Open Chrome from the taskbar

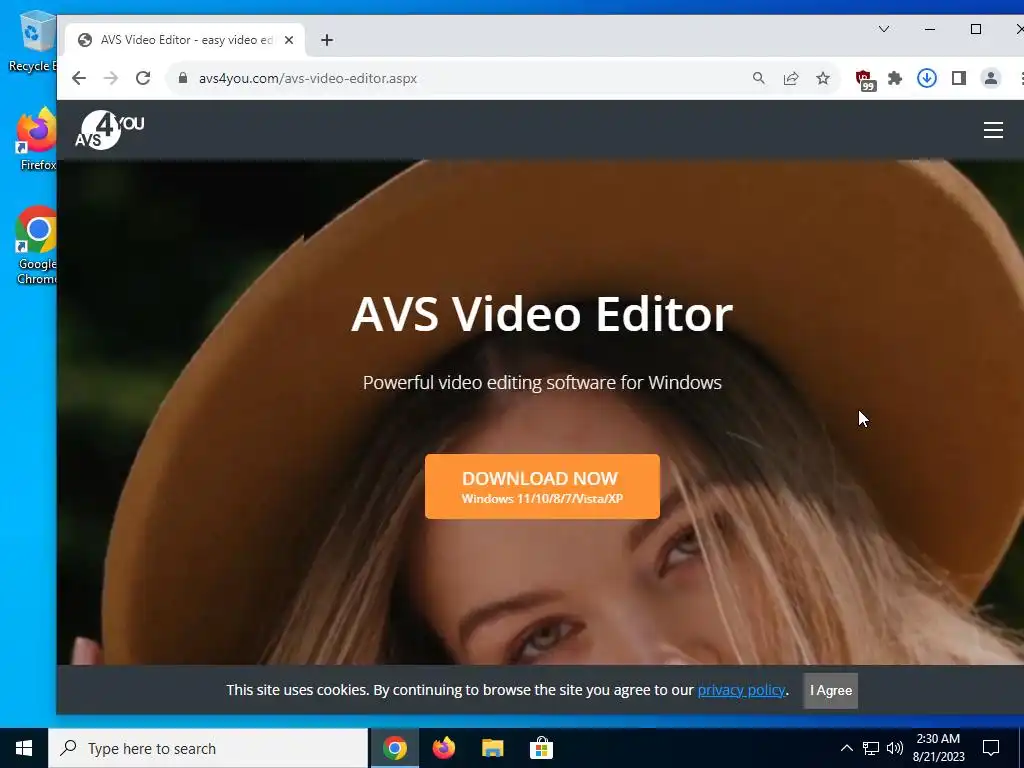(x=395, y=748)
